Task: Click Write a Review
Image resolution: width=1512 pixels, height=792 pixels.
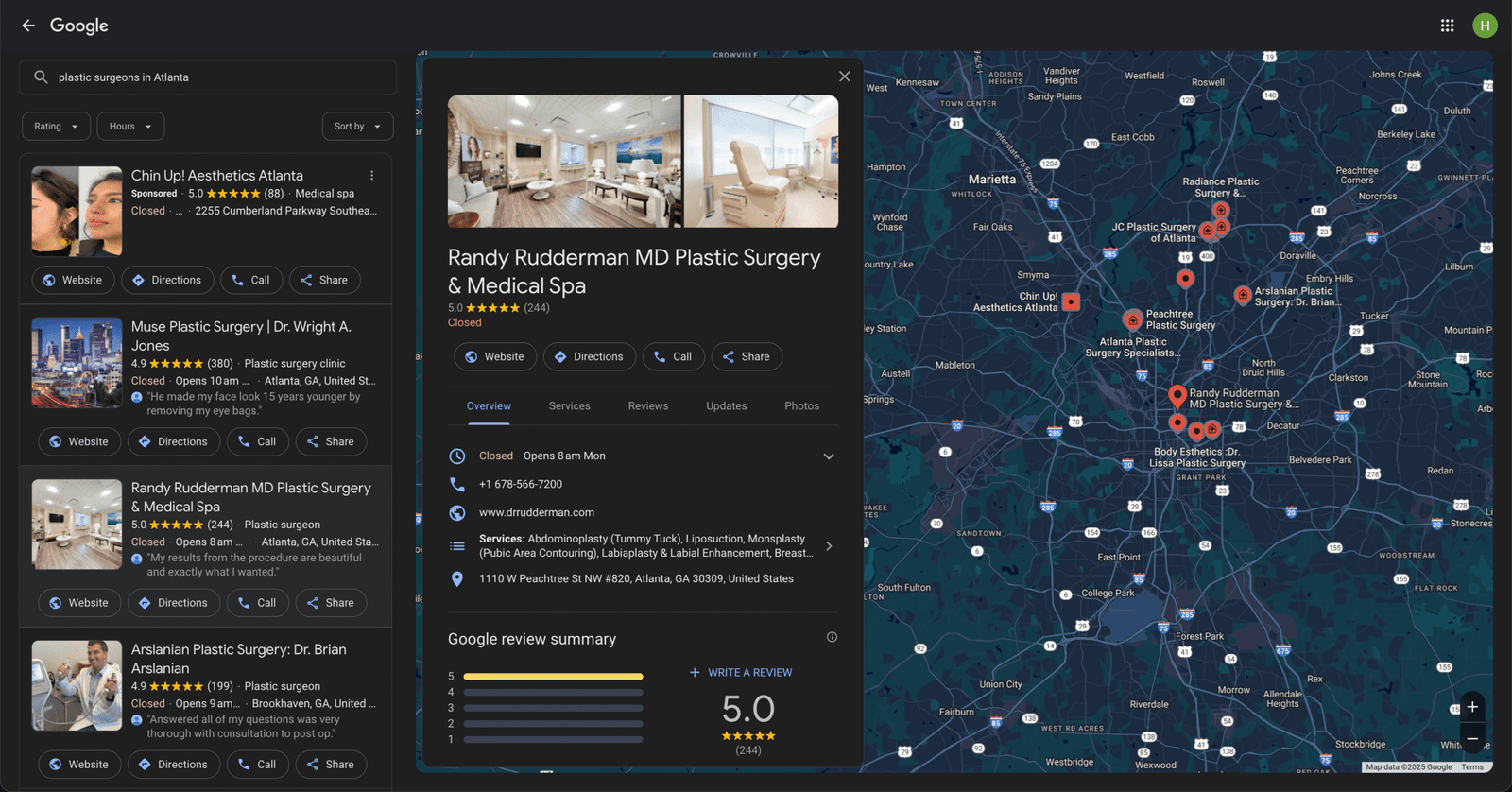Action: click(x=741, y=673)
